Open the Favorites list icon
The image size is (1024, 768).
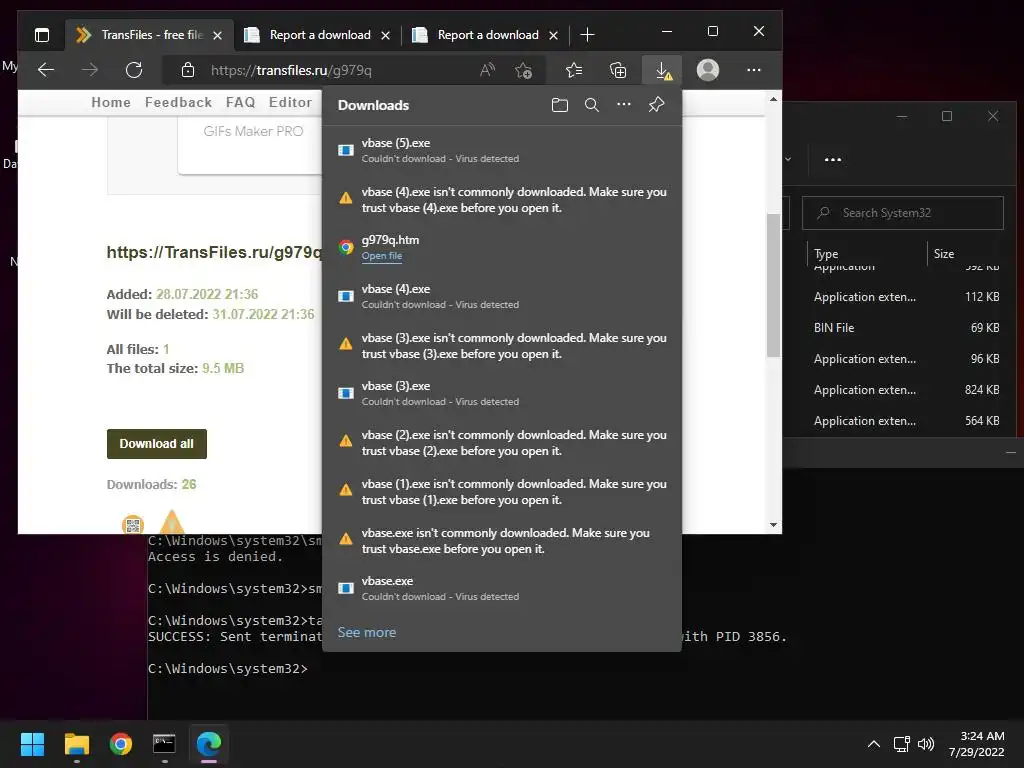tap(574, 70)
